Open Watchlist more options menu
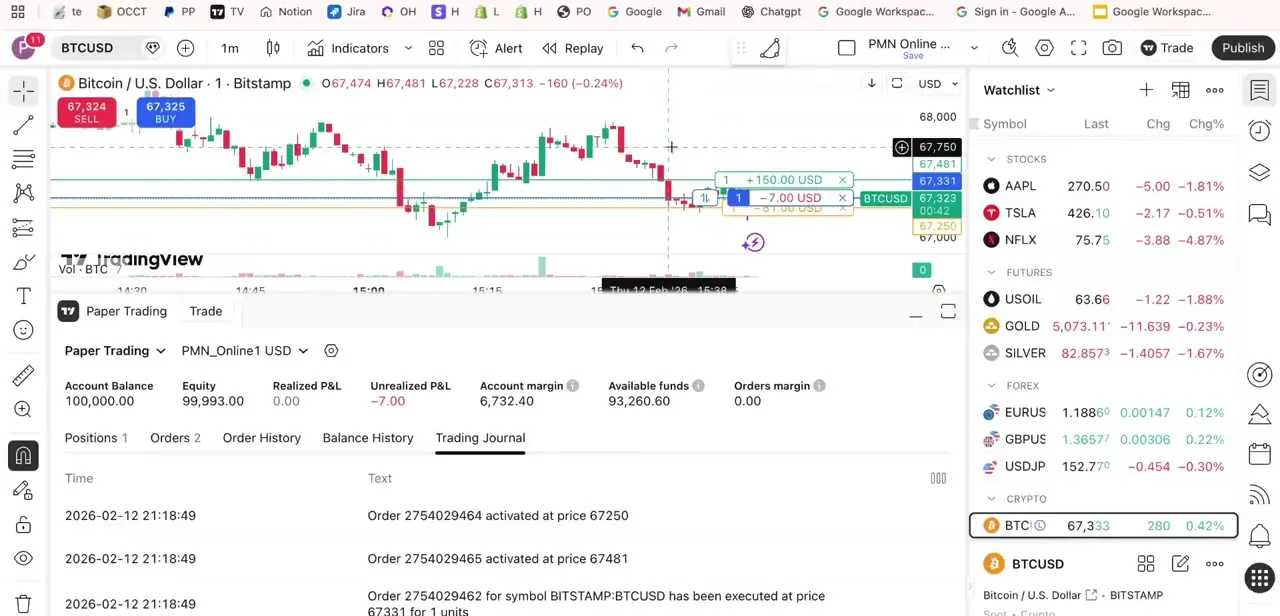This screenshot has width=1280, height=616. (1214, 90)
